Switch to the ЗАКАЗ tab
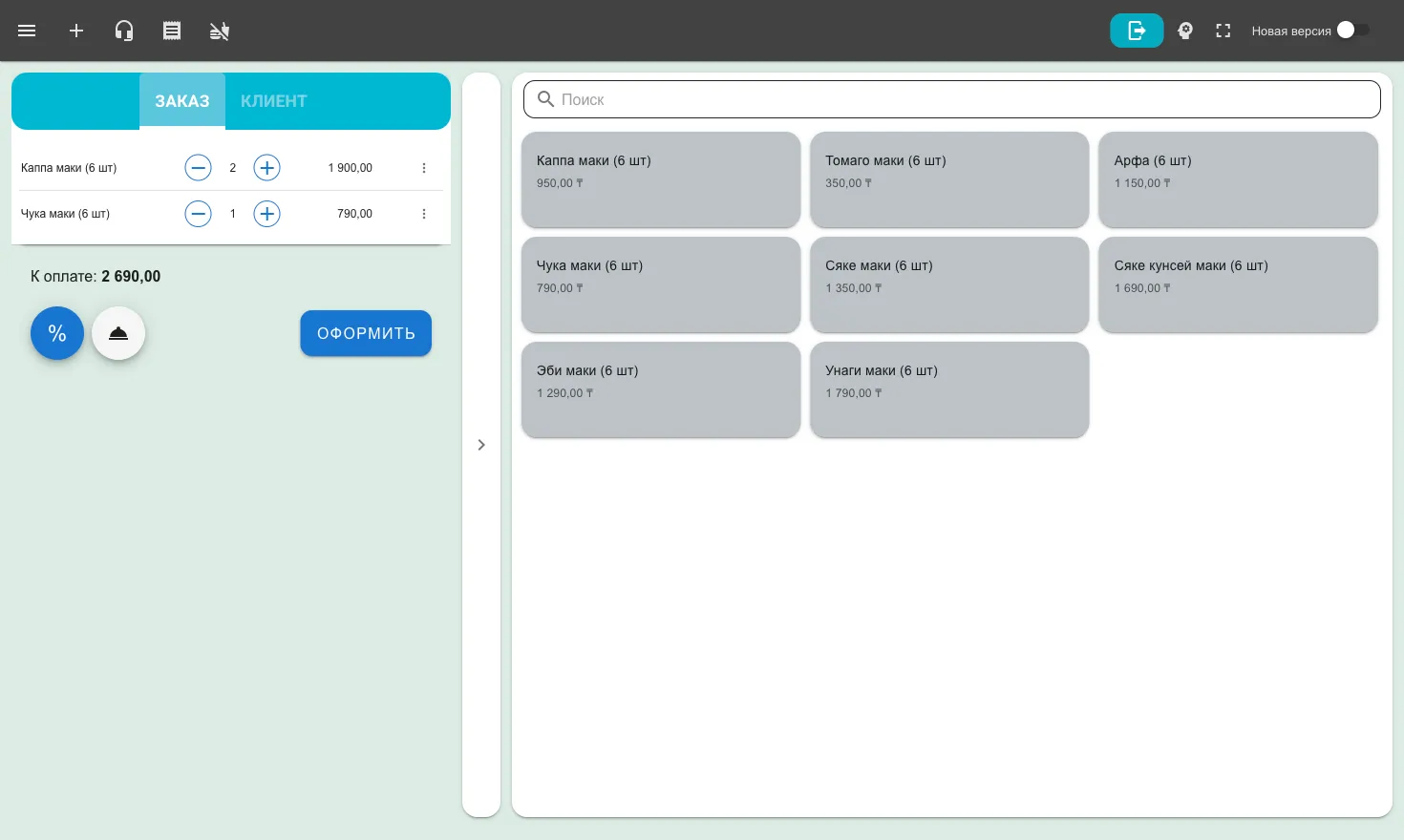 tap(182, 100)
